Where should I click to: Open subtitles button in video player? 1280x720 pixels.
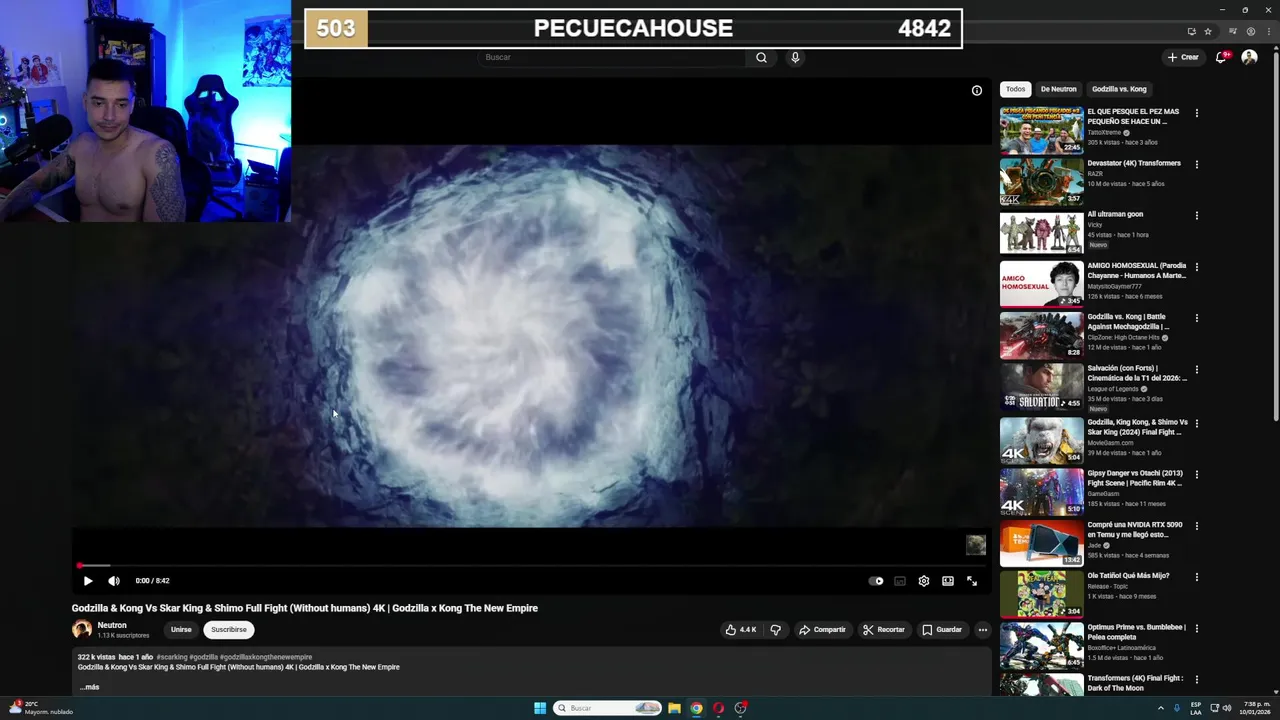[x=900, y=581]
